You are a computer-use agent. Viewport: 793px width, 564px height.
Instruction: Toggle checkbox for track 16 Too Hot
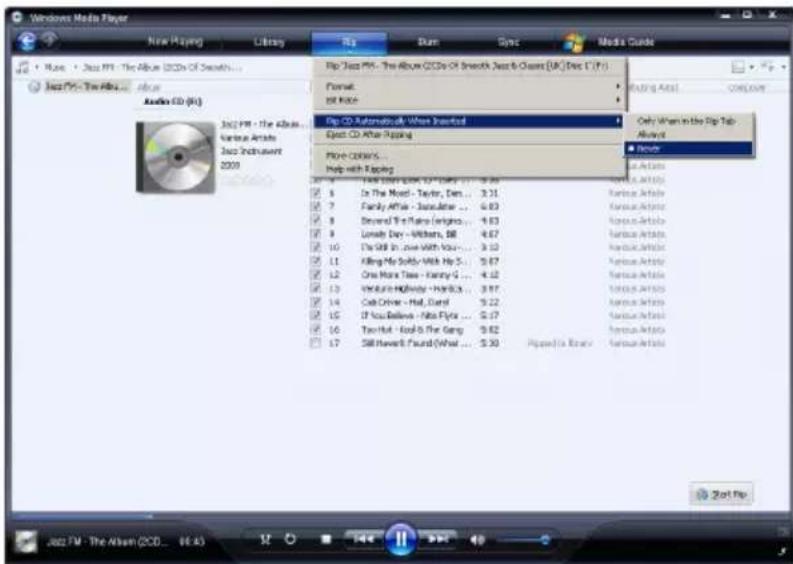[316, 329]
